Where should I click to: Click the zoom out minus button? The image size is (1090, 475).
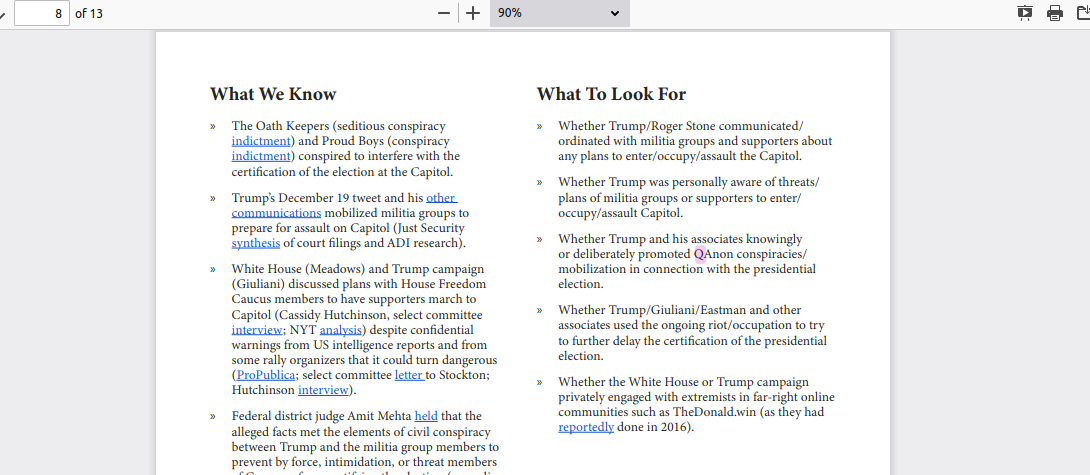(444, 13)
